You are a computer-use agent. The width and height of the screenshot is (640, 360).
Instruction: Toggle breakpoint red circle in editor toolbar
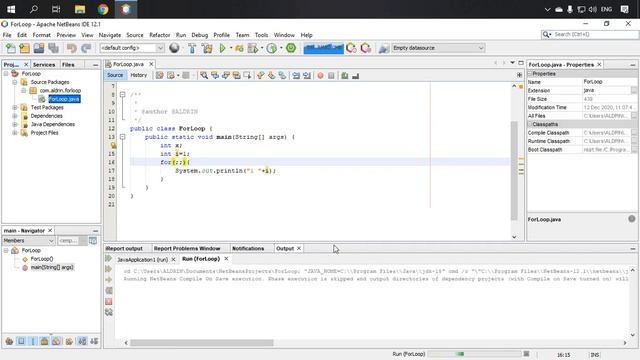point(320,76)
